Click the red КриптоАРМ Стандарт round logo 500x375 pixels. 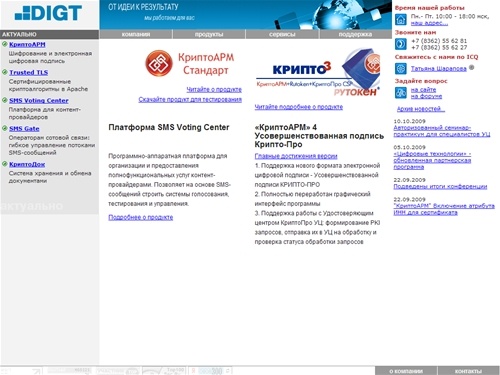(159, 63)
